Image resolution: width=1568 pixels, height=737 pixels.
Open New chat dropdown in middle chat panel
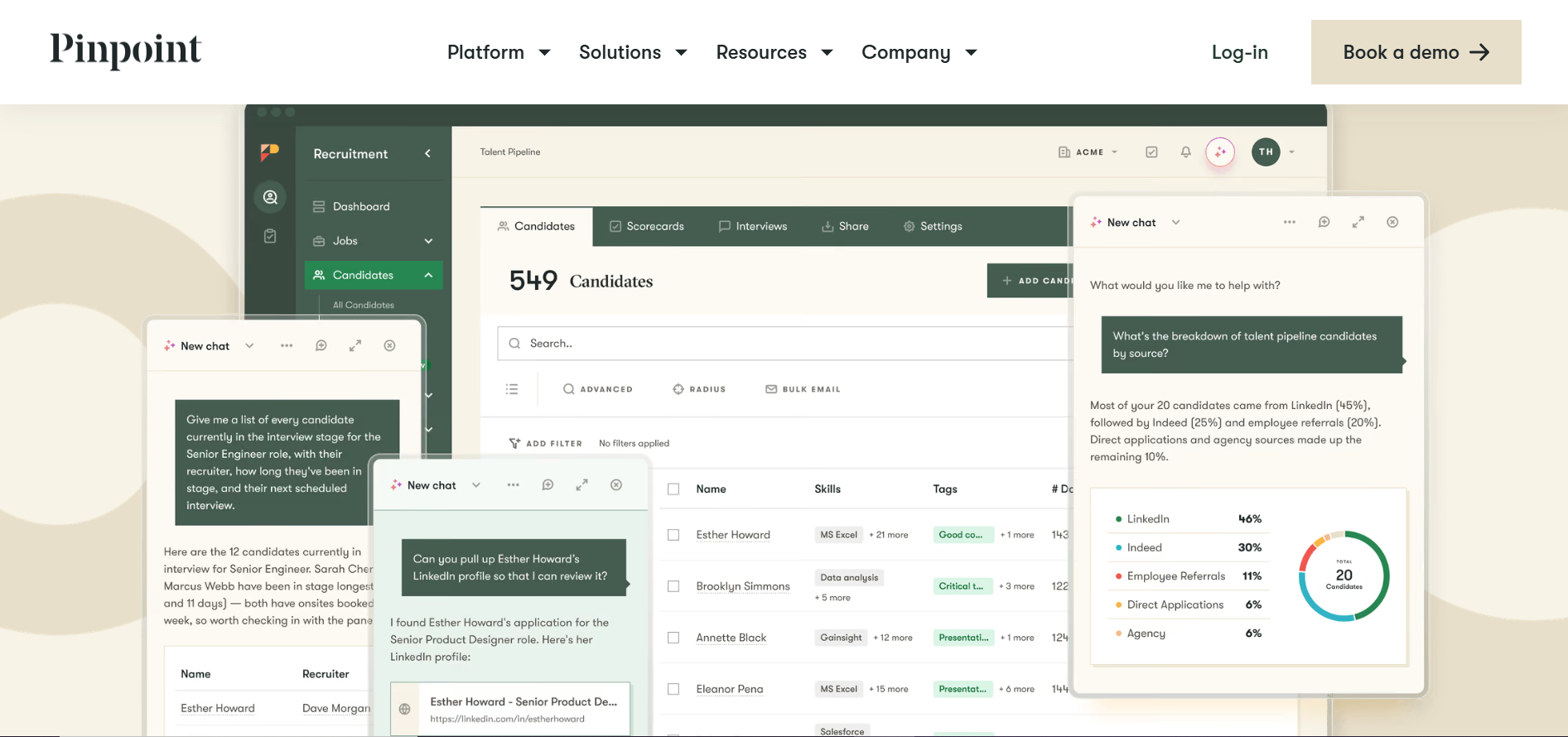coord(476,485)
